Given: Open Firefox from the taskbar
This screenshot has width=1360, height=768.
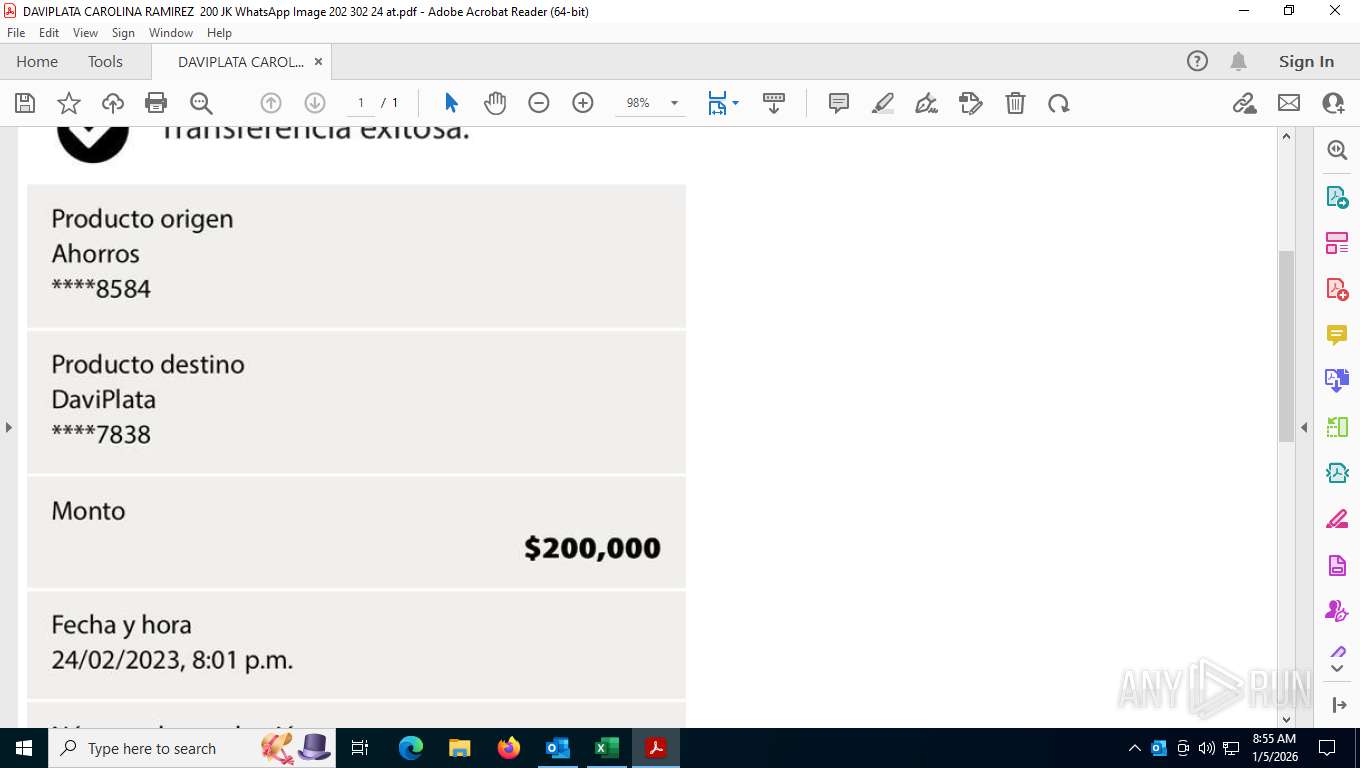Looking at the screenshot, I should tap(509, 748).
